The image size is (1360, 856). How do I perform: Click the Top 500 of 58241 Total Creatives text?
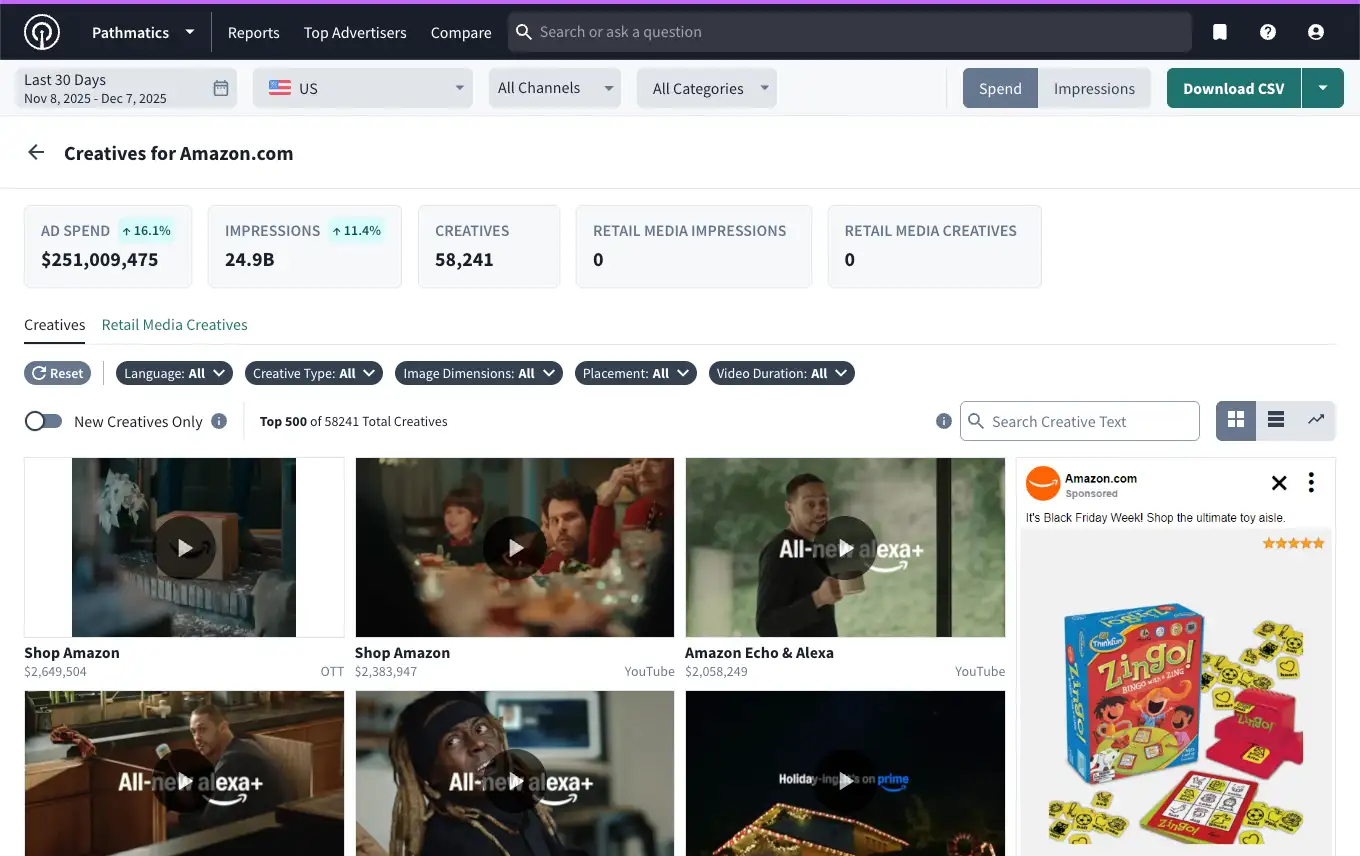click(354, 422)
